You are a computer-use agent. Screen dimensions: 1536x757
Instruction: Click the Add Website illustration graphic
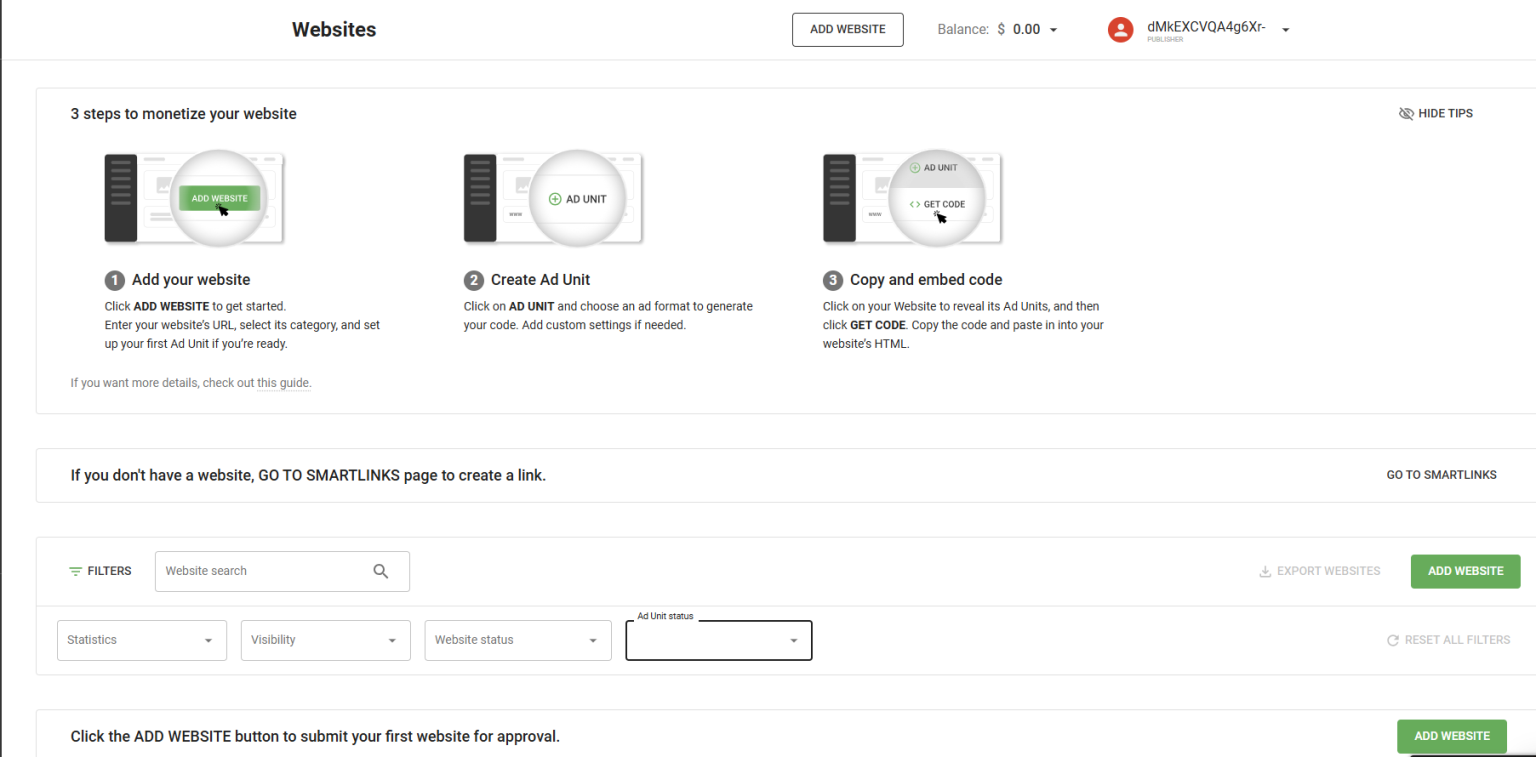[x=193, y=197]
